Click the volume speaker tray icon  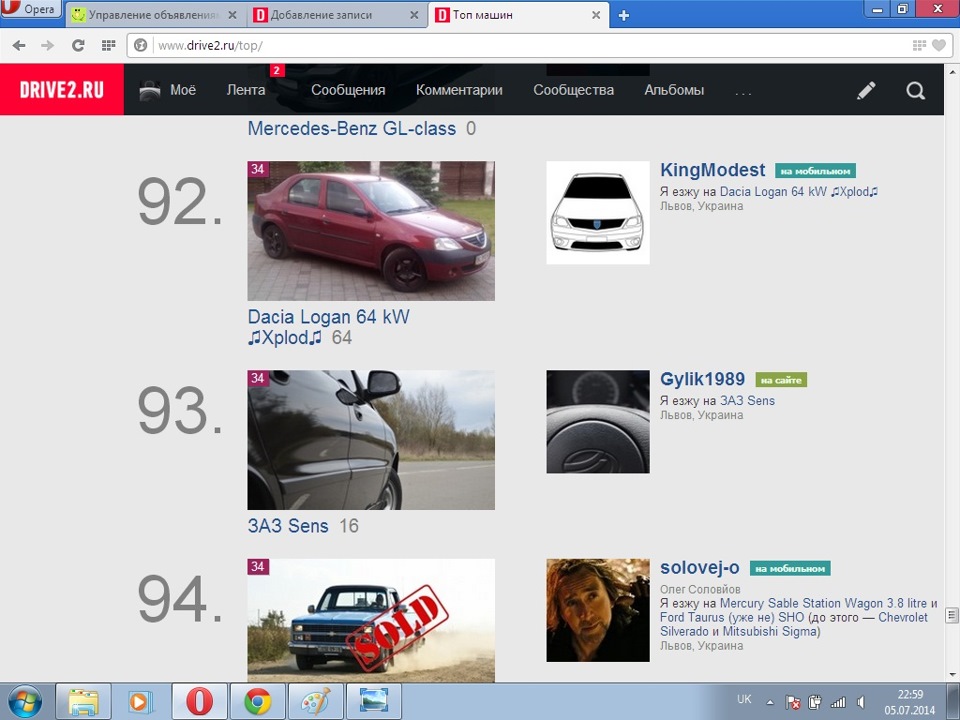point(861,702)
